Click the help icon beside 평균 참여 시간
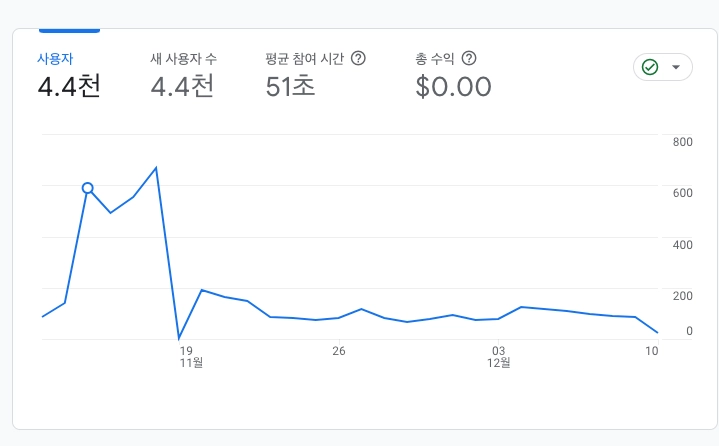 pyautogui.click(x=358, y=59)
